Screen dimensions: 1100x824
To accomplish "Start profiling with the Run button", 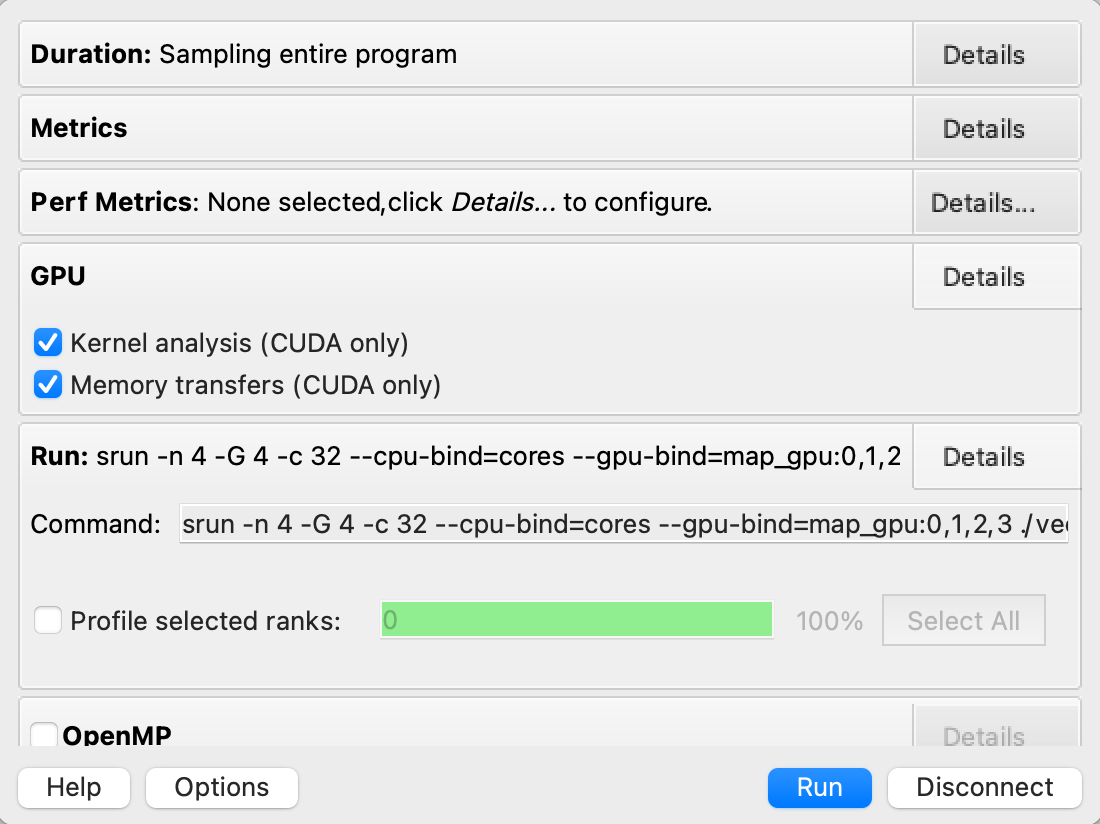I will coord(819,787).
